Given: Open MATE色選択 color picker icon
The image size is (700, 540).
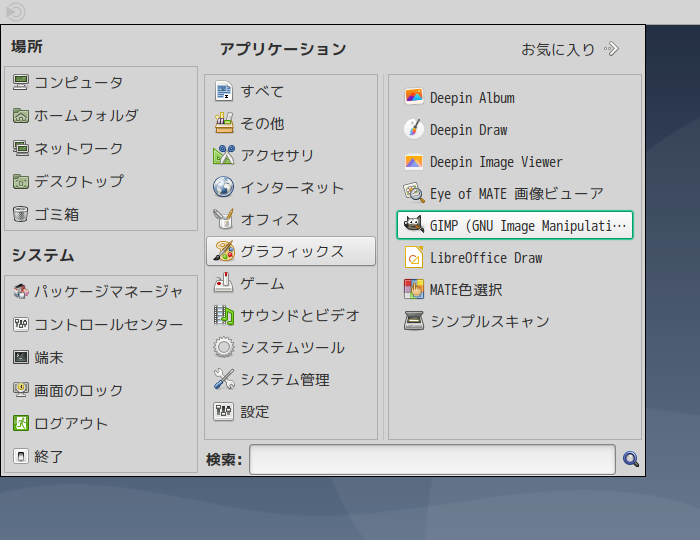Looking at the screenshot, I should [x=414, y=289].
